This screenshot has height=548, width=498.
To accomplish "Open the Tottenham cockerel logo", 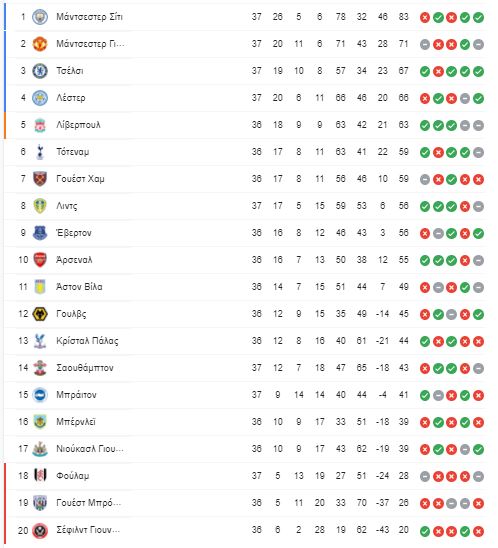I will coord(40,152).
